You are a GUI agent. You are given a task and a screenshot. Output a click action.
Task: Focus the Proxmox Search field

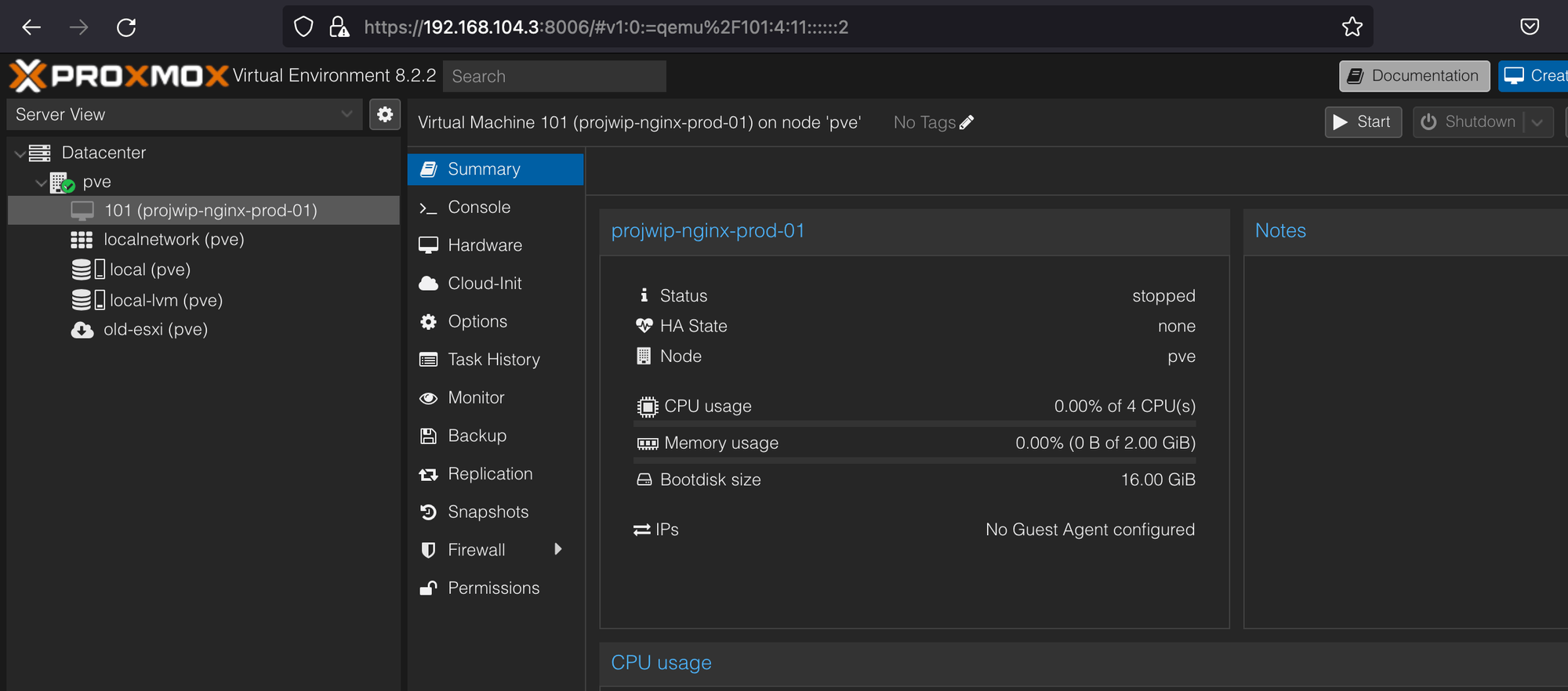[554, 76]
